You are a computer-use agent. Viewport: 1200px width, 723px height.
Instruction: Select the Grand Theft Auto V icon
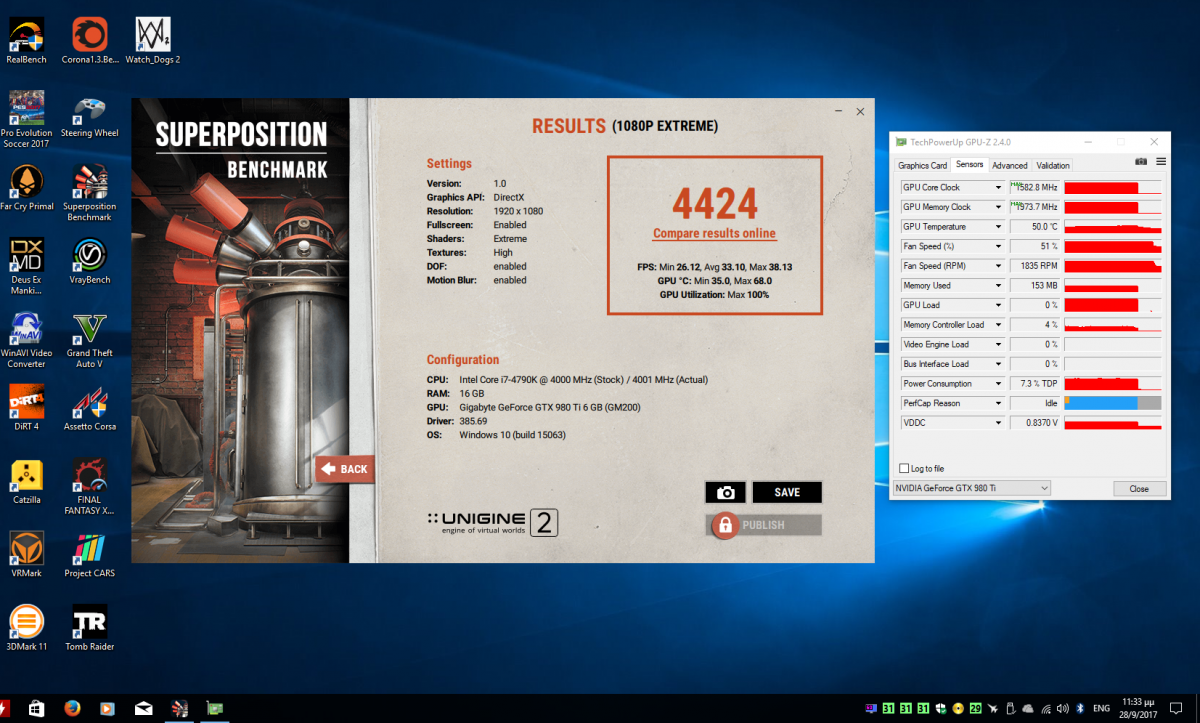(x=90, y=340)
